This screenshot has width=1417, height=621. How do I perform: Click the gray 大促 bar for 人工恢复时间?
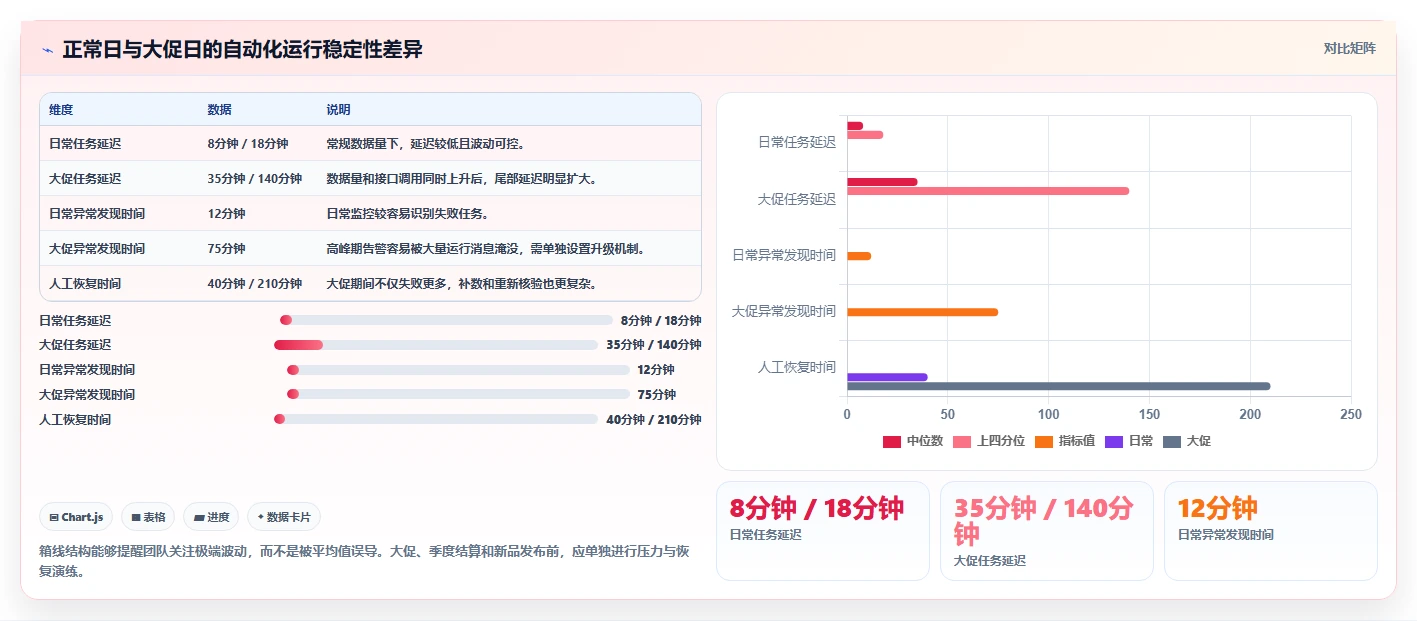1059,386
